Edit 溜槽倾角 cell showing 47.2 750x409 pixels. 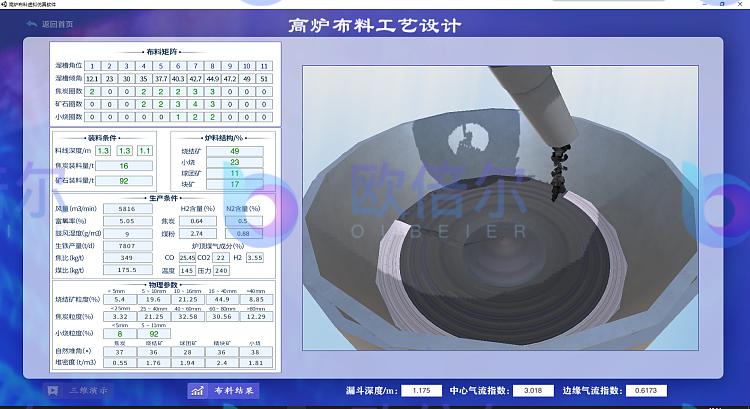pyautogui.click(x=230, y=78)
